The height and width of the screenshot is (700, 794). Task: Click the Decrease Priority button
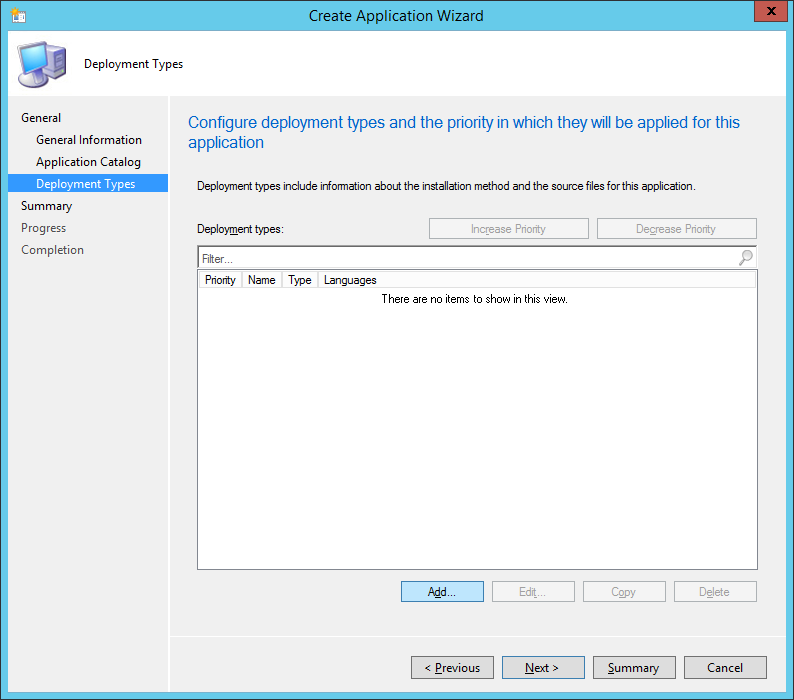coord(677,228)
